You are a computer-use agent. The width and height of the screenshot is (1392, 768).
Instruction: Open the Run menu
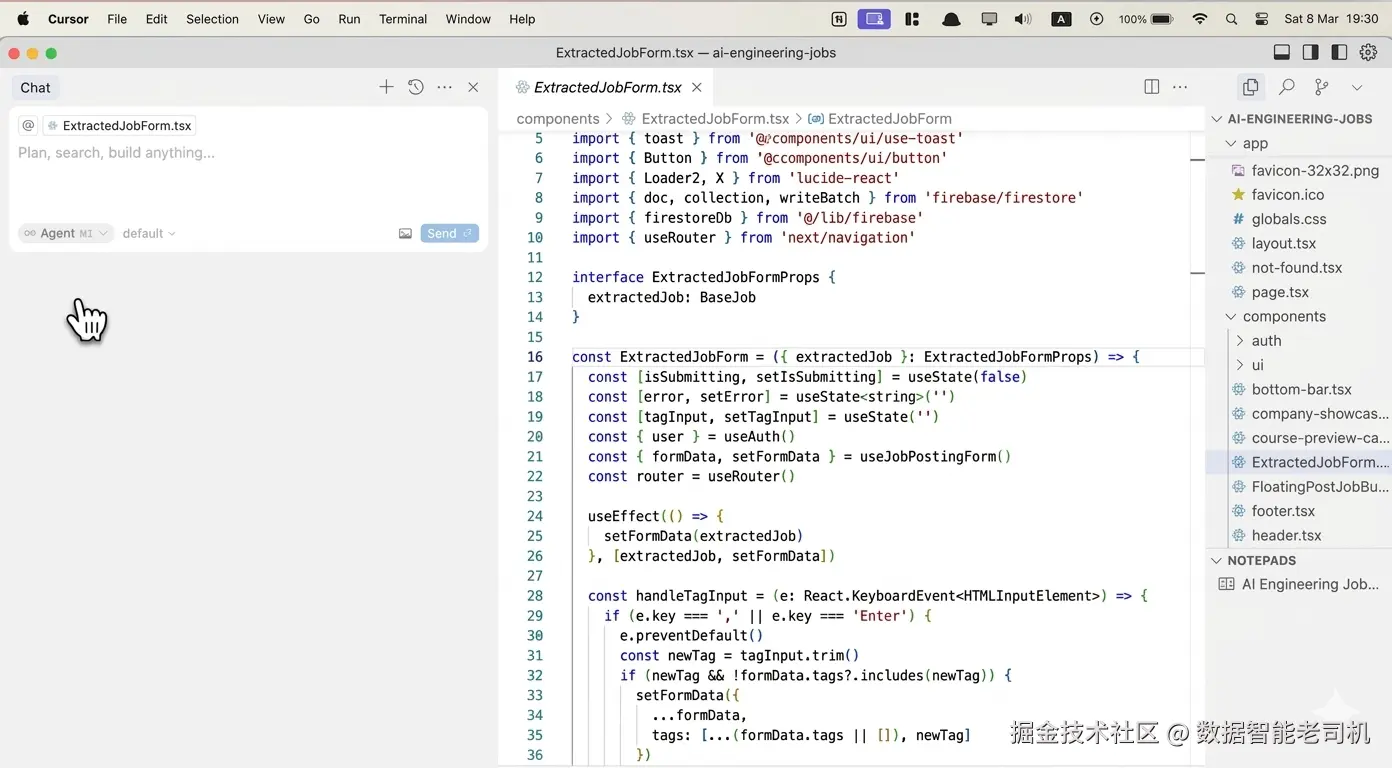click(x=349, y=19)
